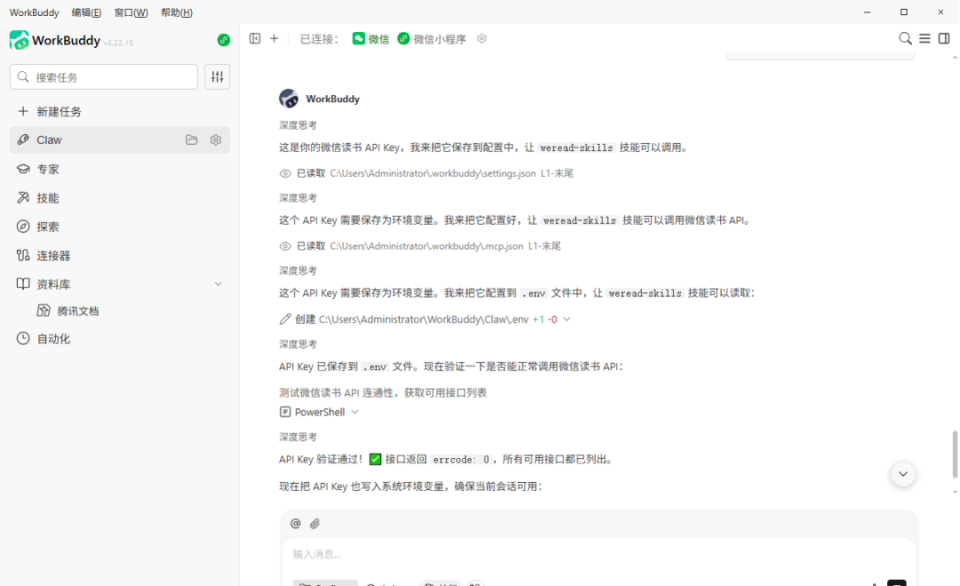Click the 测试微信读书 API 连通性 line
Image resolution: width=960 pixels, height=586 pixels.
pyautogui.click(x=383, y=393)
